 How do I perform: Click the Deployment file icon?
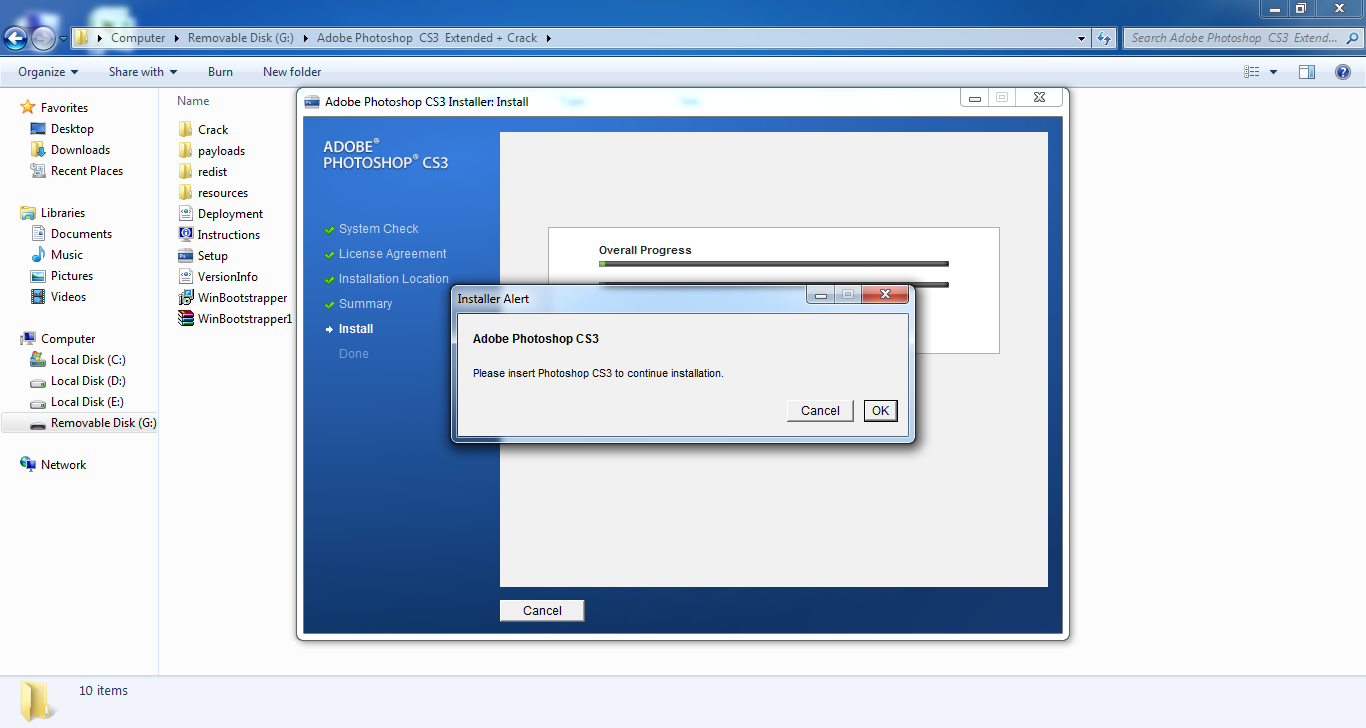click(185, 213)
